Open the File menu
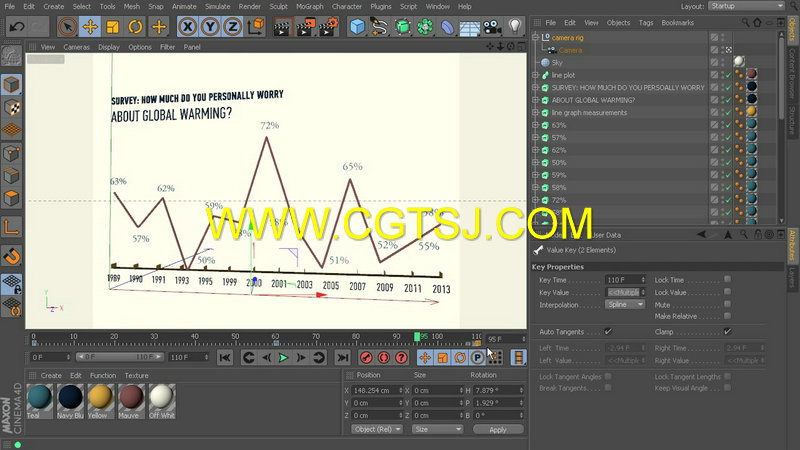The width and height of the screenshot is (800, 450). (10, 7)
